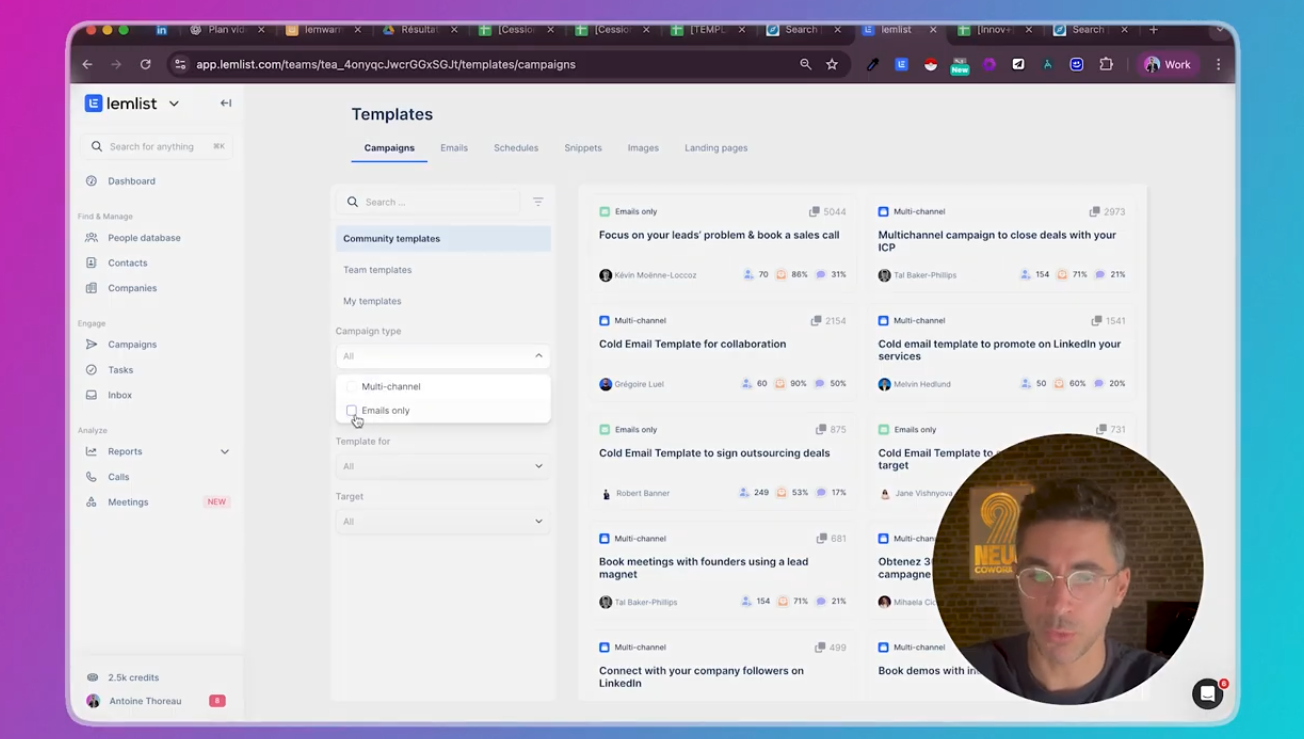Click the copies icon next to 2973

pos(1094,212)
